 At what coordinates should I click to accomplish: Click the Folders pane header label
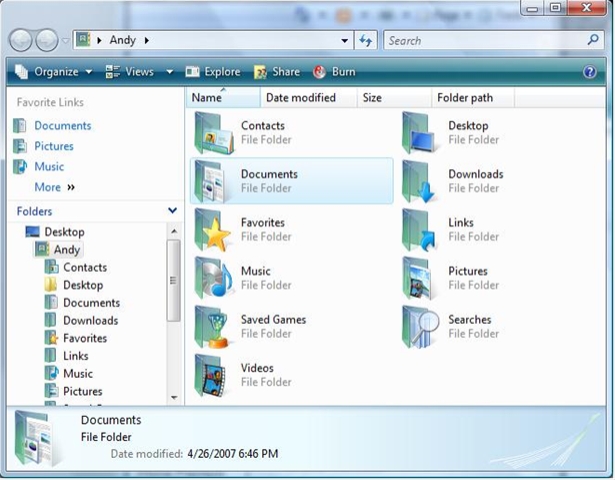tap(34, 211)
